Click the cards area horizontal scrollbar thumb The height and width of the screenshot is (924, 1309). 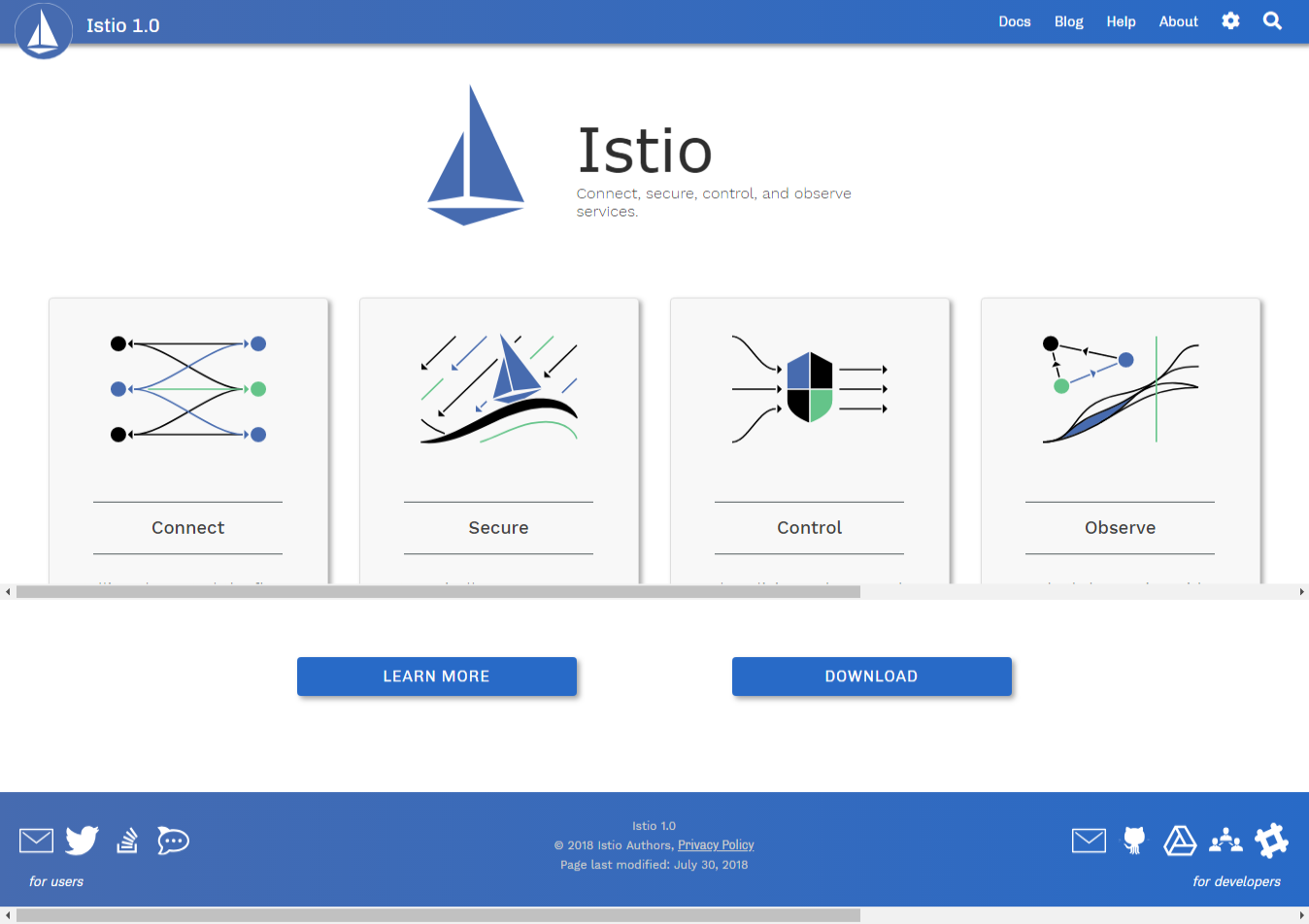click(x=438, y=591)
